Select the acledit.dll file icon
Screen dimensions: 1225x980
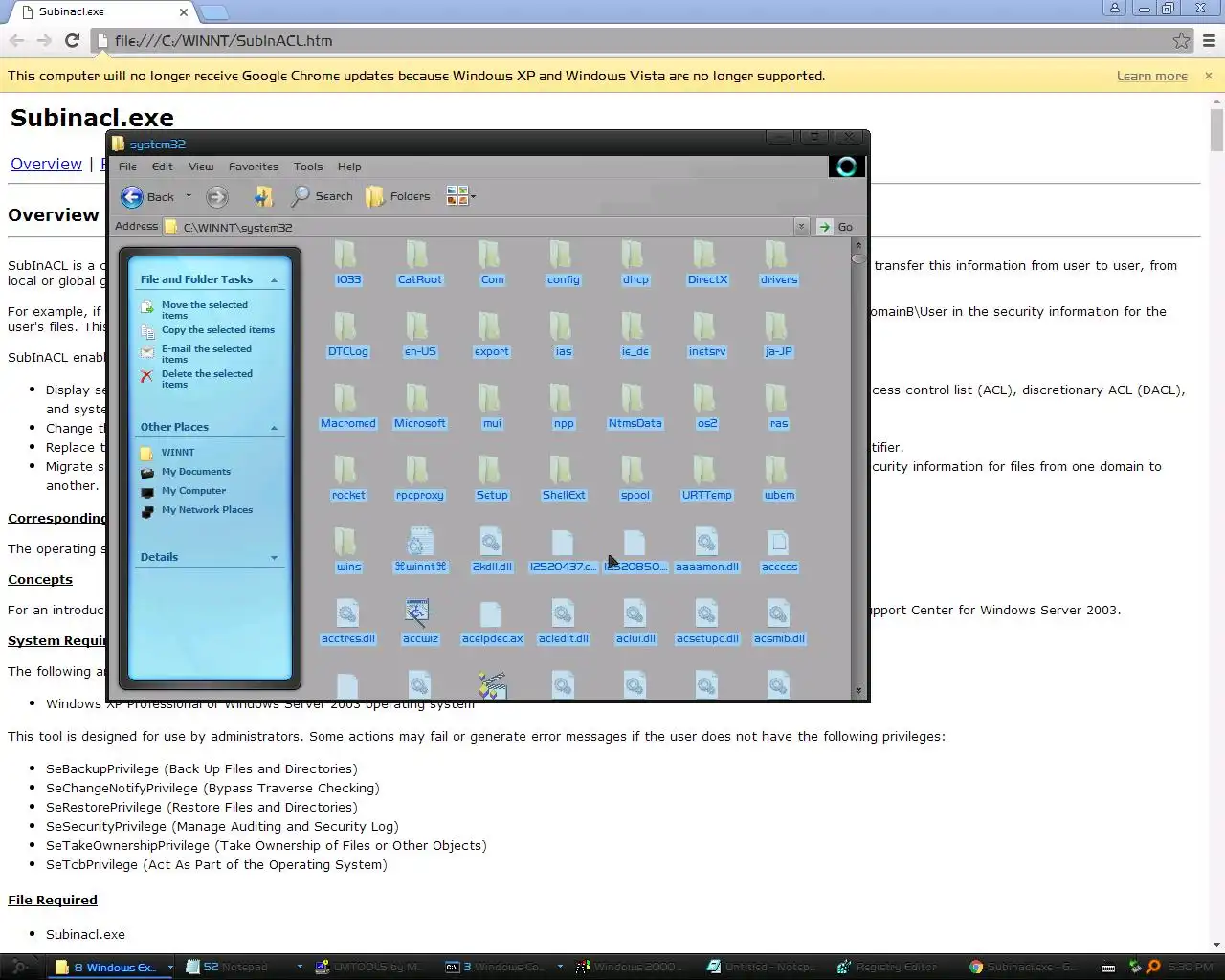point(563,613)
